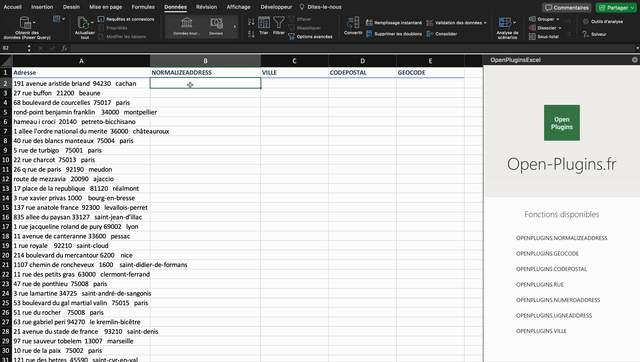Expand the Power Query dropdown arrow
The width and height of the screenshot is (640, 362).
tap(34, 22)
